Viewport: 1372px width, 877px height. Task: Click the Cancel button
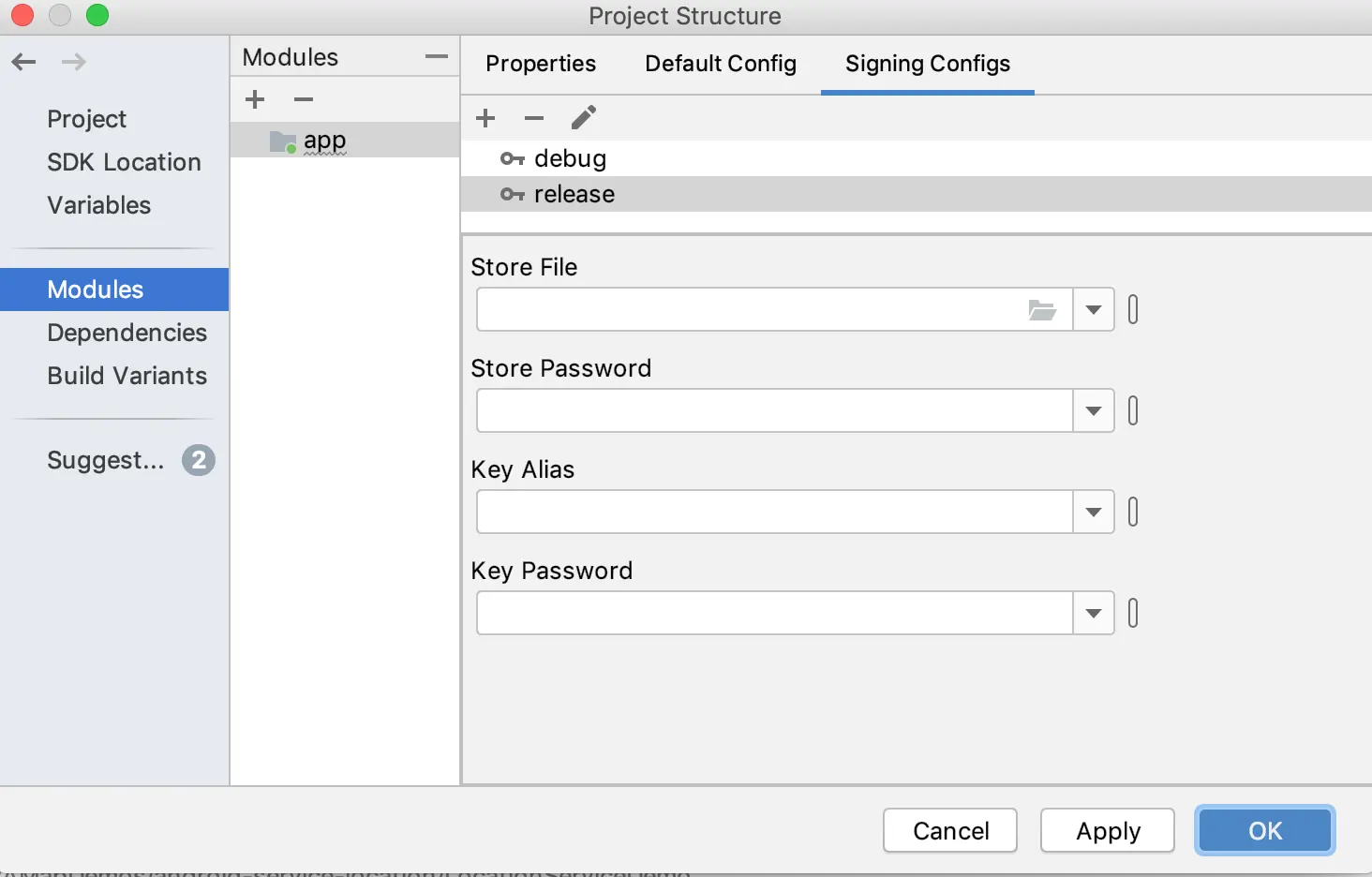(950, 831)
